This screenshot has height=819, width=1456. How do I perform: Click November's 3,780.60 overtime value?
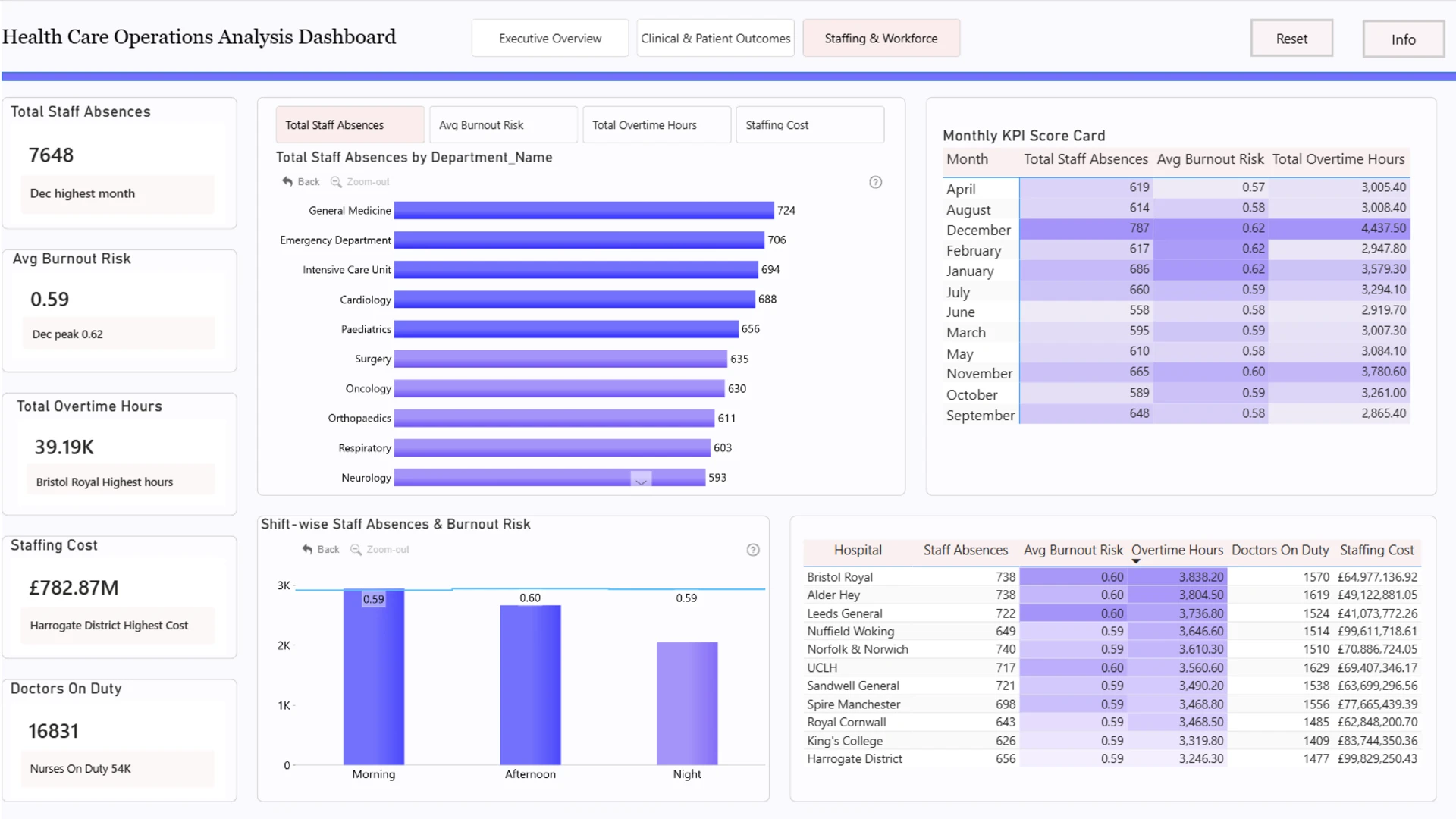pos(1383,372)
